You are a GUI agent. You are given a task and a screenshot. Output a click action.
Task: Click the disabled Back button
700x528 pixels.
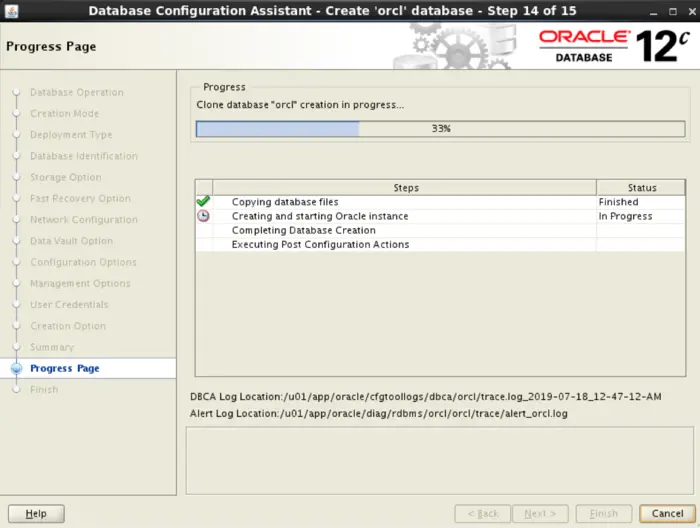482,513
